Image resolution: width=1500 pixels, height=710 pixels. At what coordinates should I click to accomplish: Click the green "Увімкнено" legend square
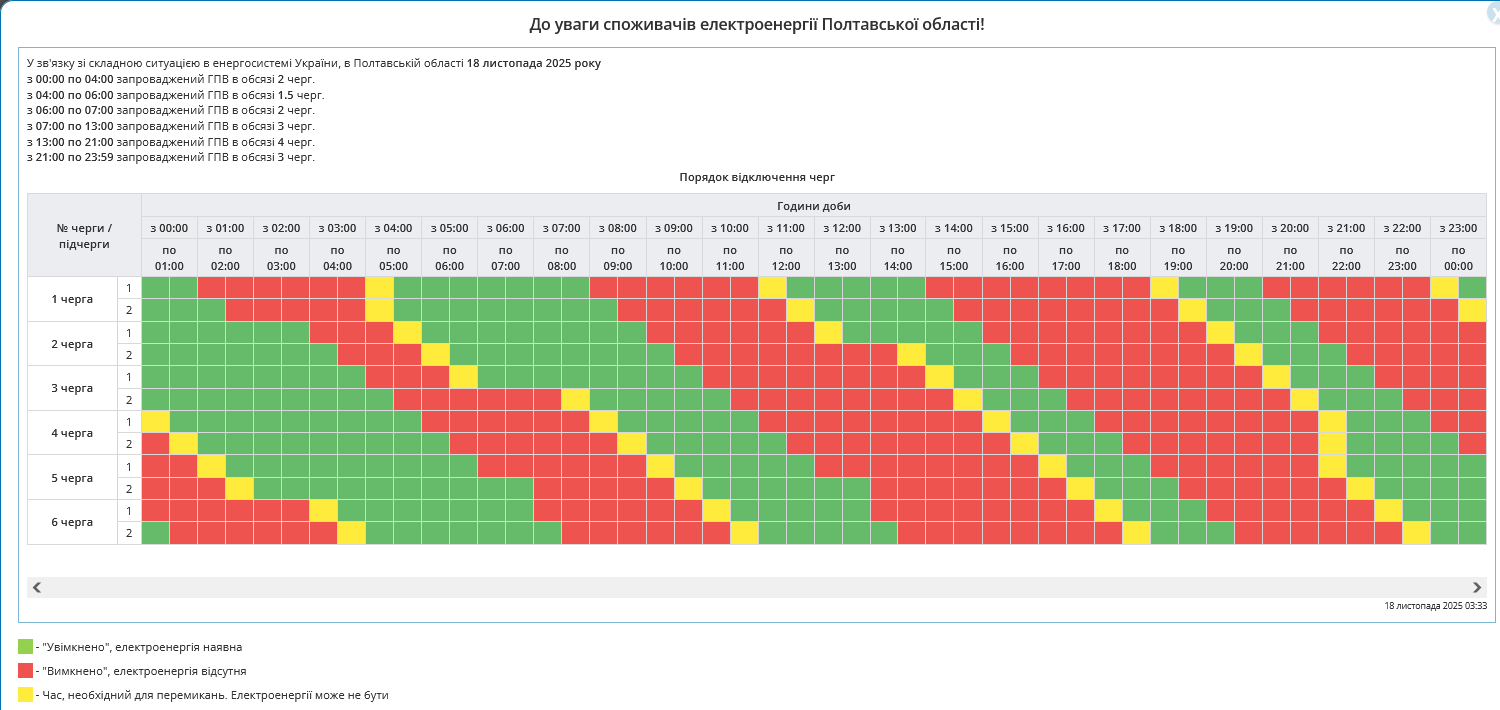click(26, 647)
